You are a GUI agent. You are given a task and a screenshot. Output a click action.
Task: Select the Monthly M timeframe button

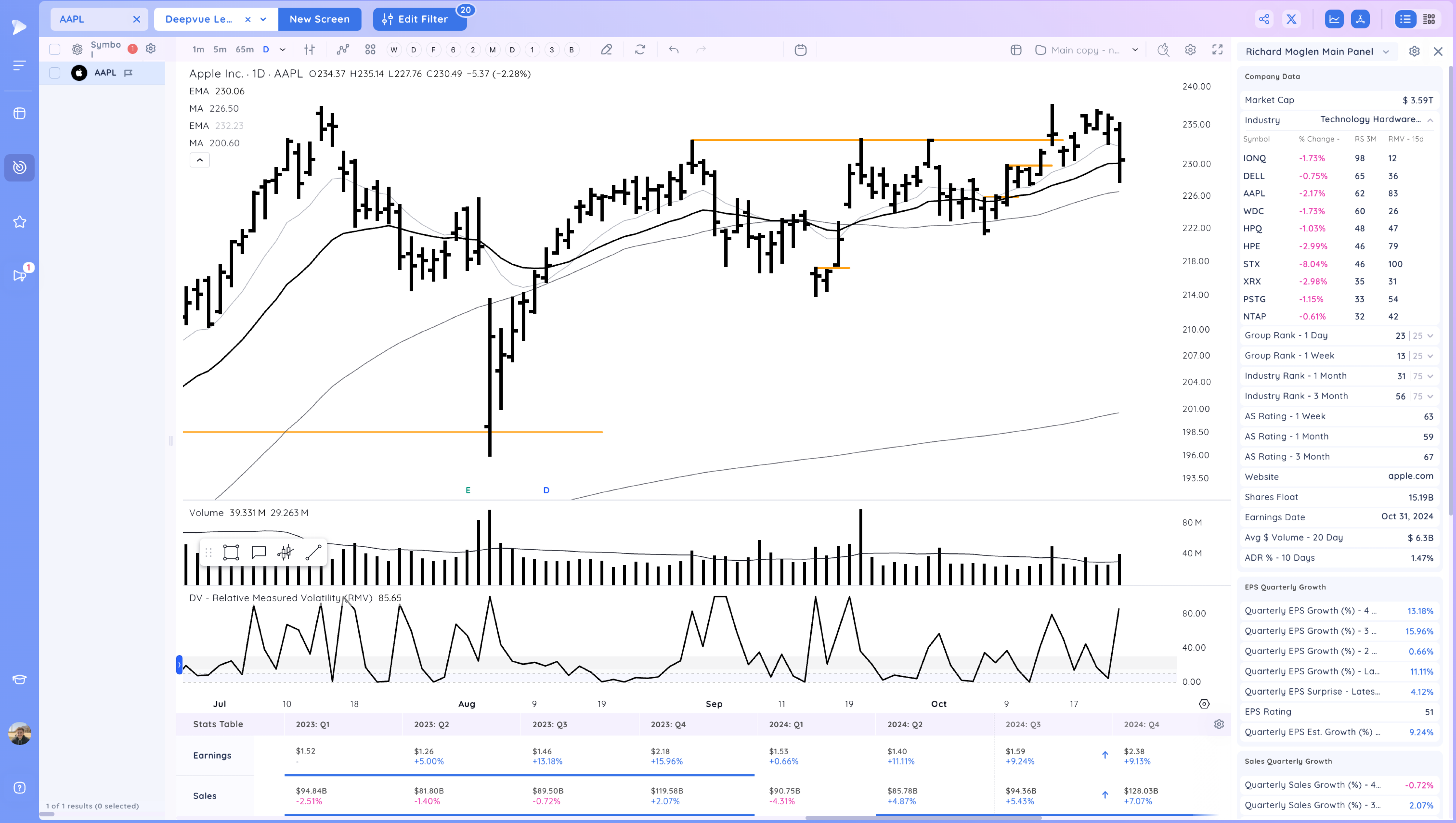click(x=492, y=50)
